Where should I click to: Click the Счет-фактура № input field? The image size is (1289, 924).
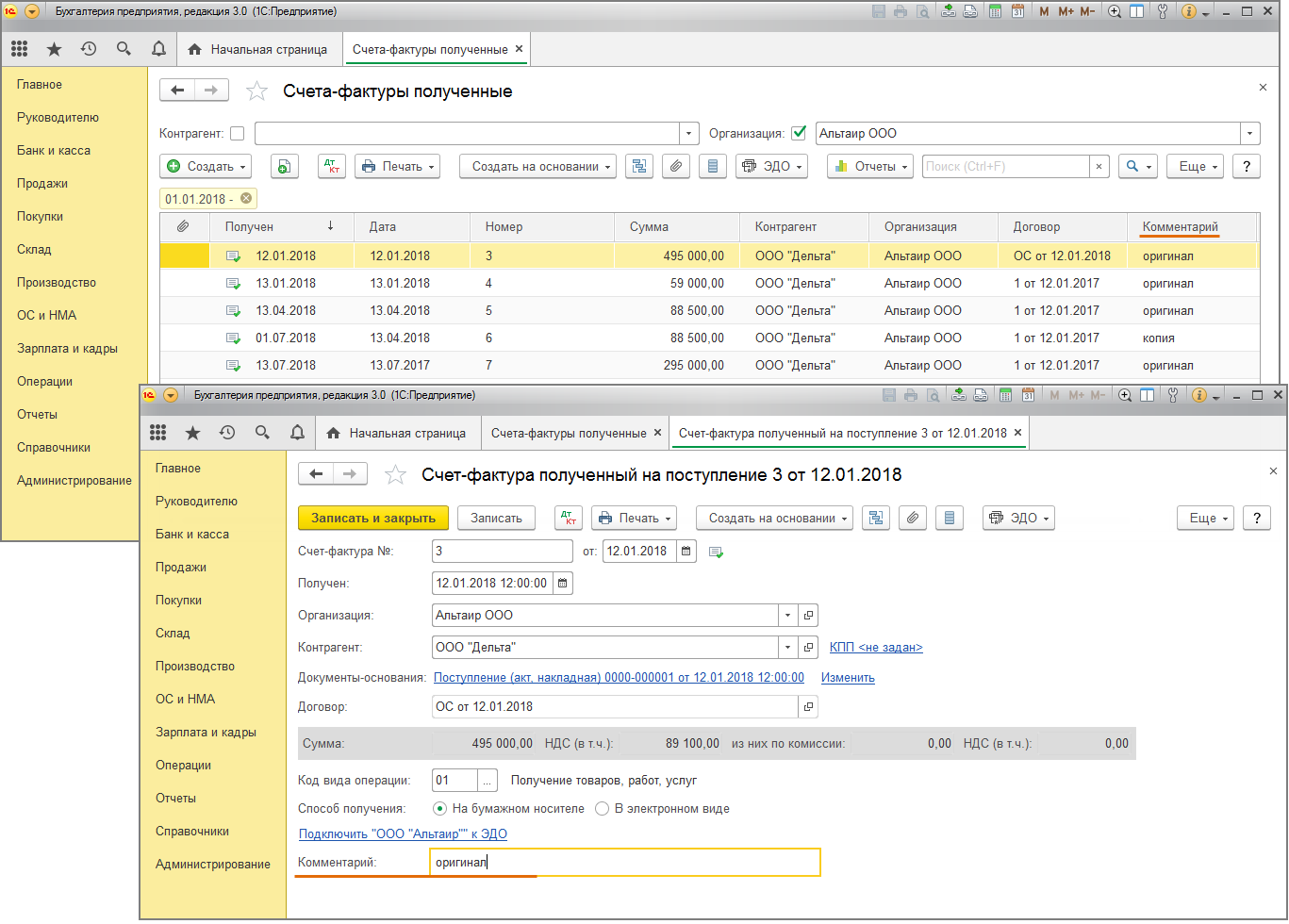(502, 551)
